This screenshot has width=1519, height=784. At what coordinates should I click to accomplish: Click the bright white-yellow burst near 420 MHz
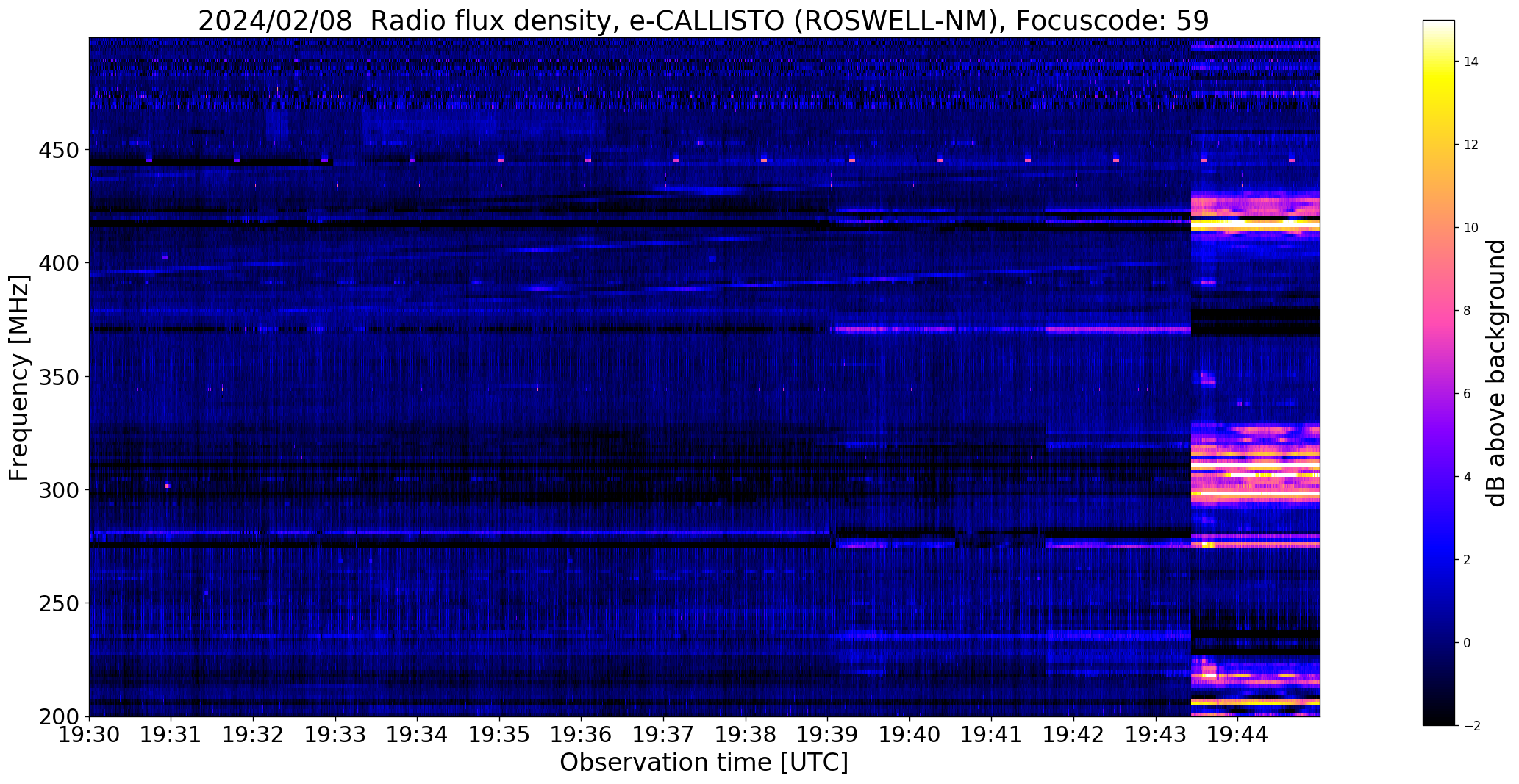1255,224
